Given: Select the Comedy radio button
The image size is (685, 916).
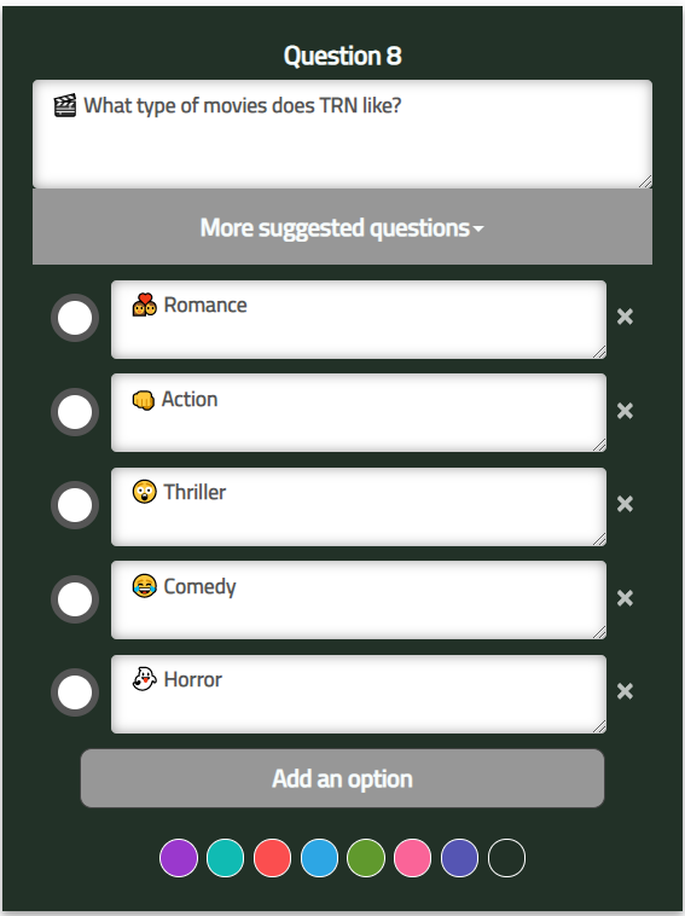Looking at the screenshot, I should coord(75,599).
